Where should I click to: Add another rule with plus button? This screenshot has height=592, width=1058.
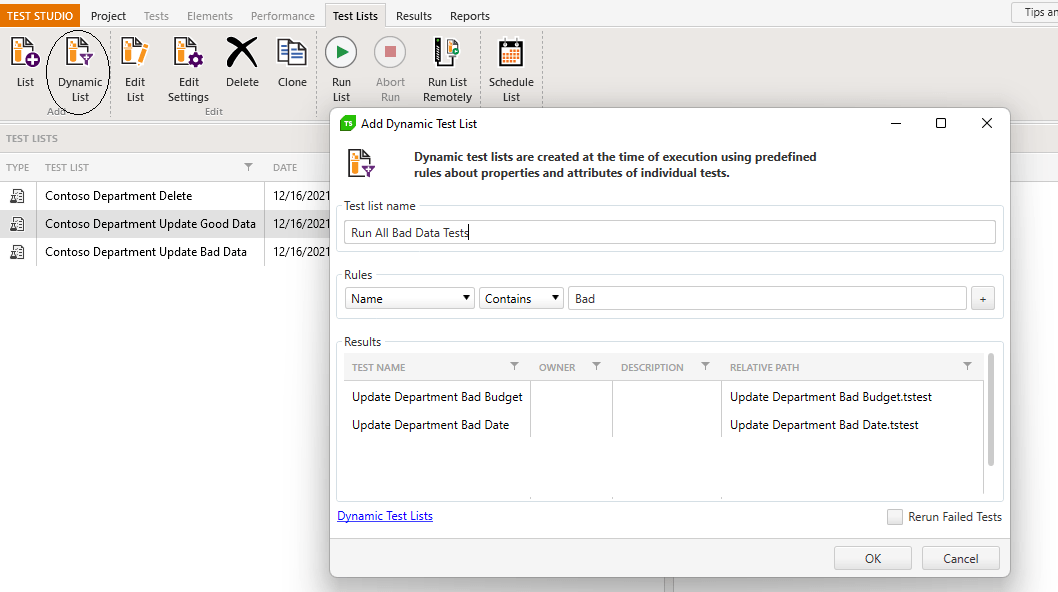[x=982, y=298]
